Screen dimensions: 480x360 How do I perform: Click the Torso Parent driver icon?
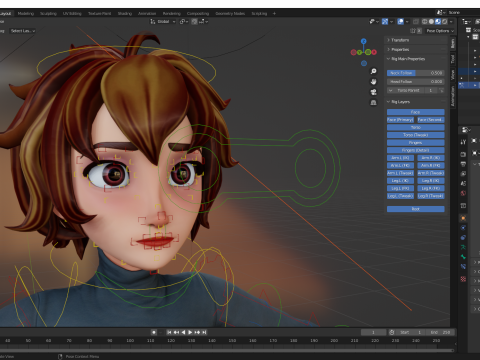pyautogui.click(x=441, y=90)
